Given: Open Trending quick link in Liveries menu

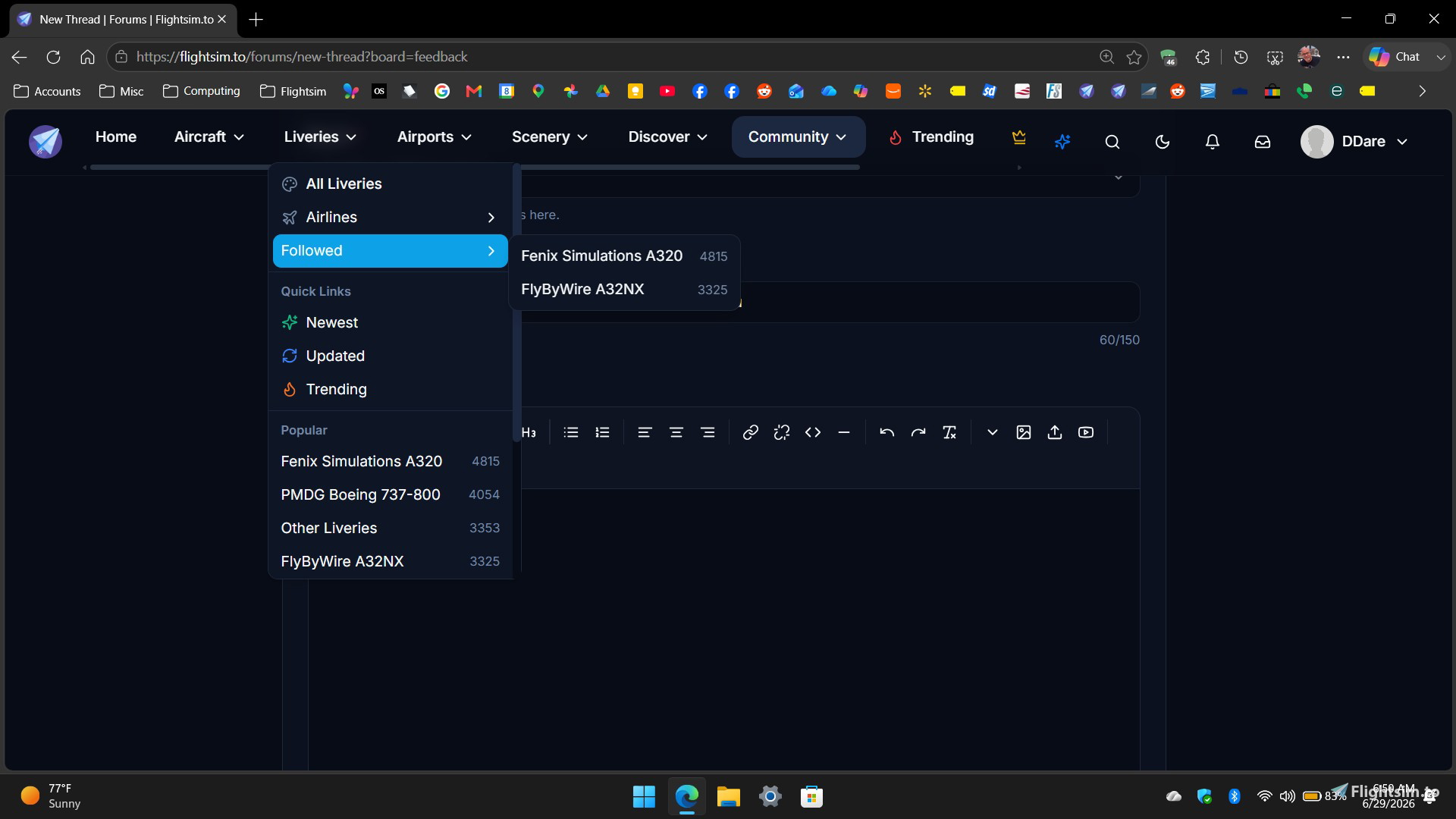Looking at the screenshot, I should (390, 390).
